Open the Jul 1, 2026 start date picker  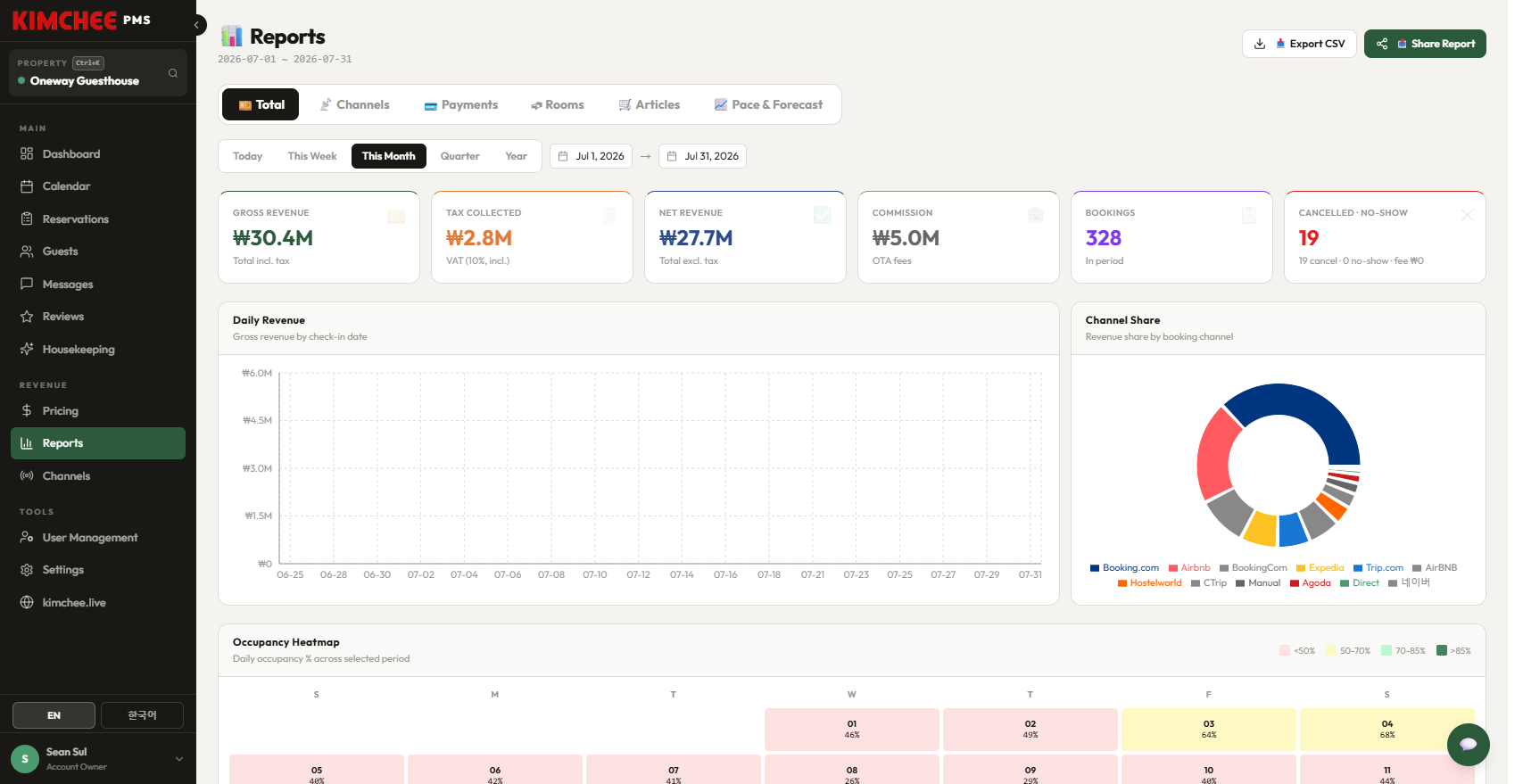tap(591, 156)
